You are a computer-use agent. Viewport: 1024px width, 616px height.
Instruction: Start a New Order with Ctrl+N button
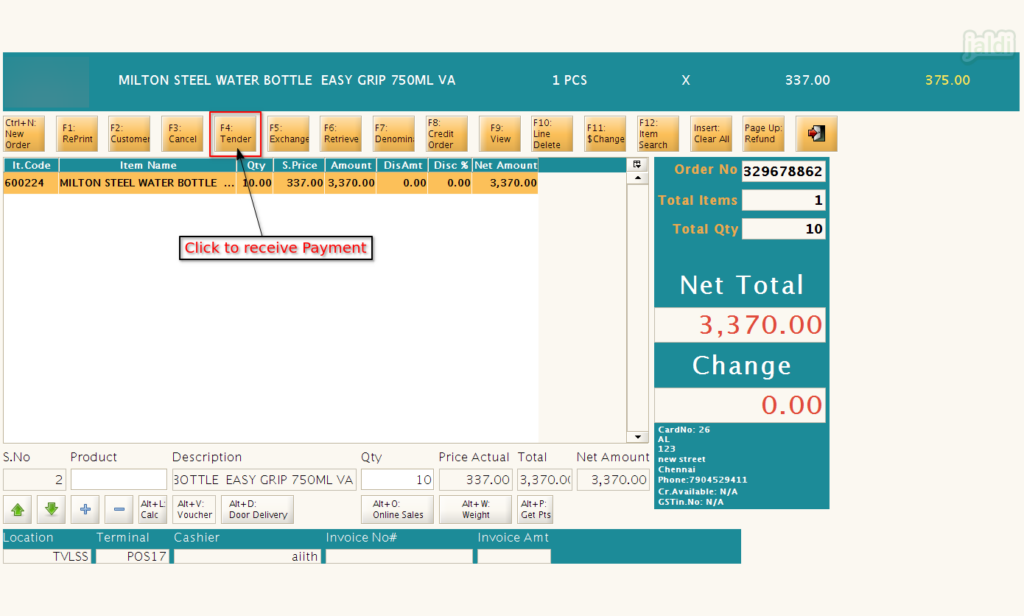(24, 133)
